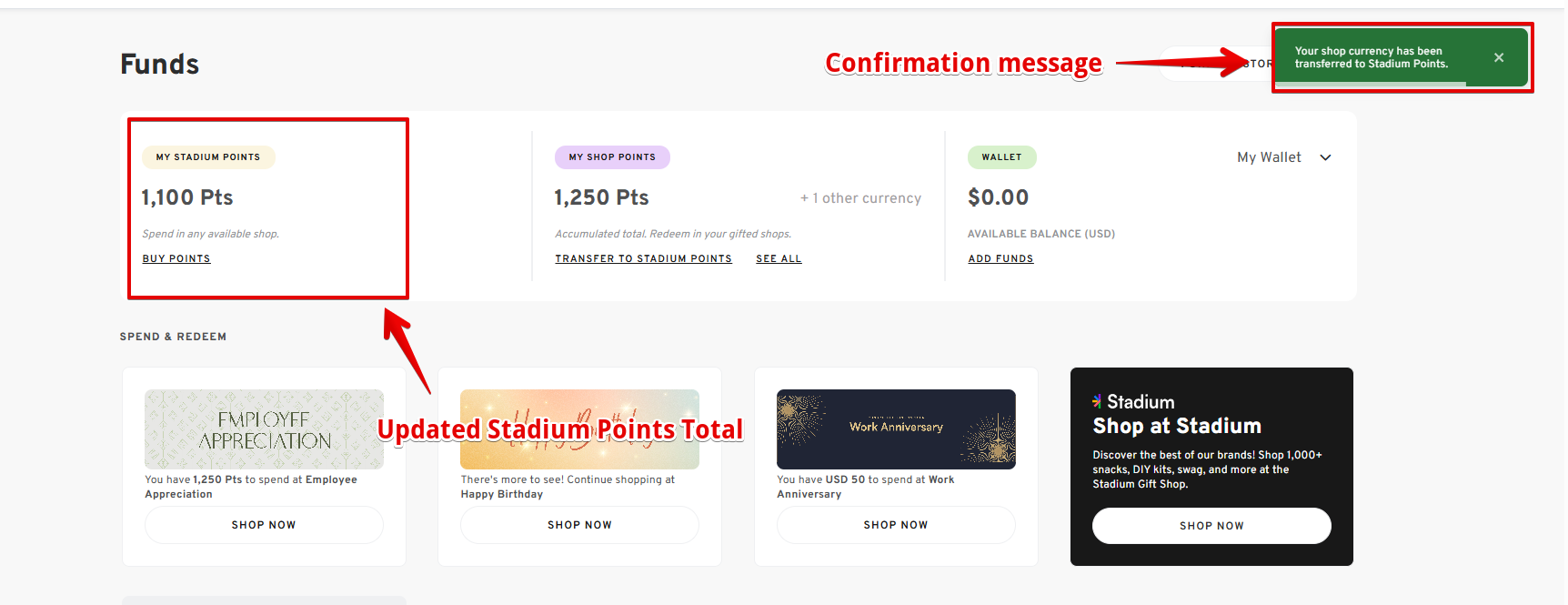
Task: Click the green Wallet badge
Action: point(1001,157)
